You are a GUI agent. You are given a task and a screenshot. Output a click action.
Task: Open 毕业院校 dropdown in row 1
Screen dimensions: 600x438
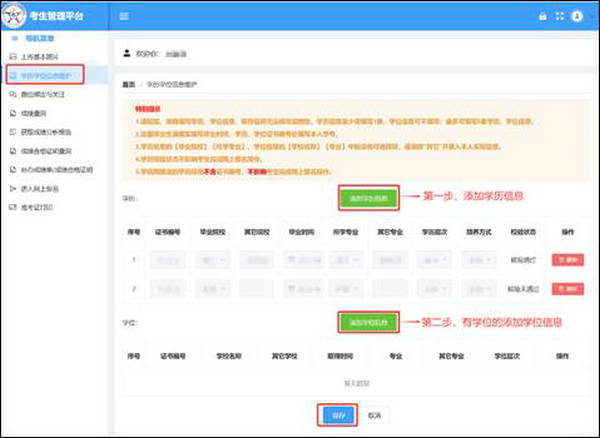coord(211,259)
